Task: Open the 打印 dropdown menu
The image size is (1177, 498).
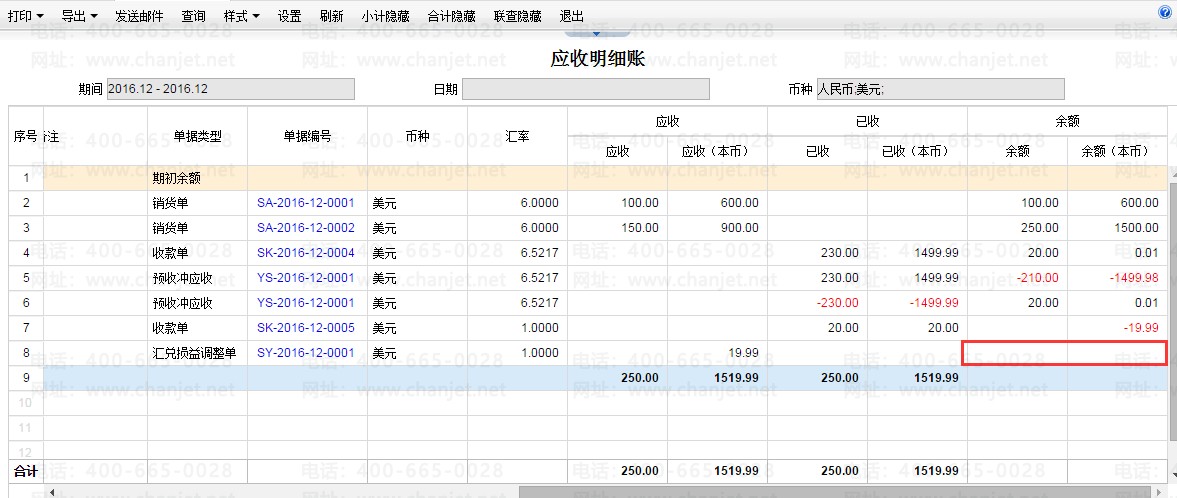Action: pyautogui.click(x=26, y=16)
